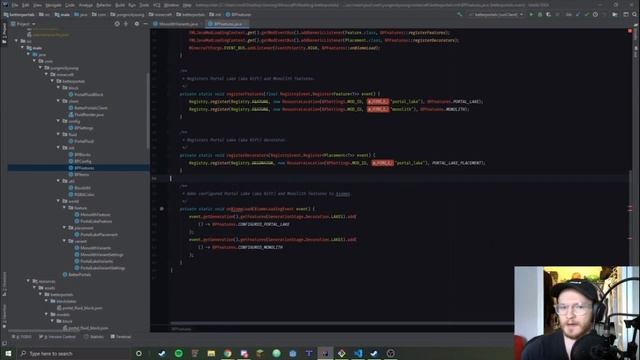Click the webcam overlay thumbnail
This screenshot has height=360, width=640.
577,313
